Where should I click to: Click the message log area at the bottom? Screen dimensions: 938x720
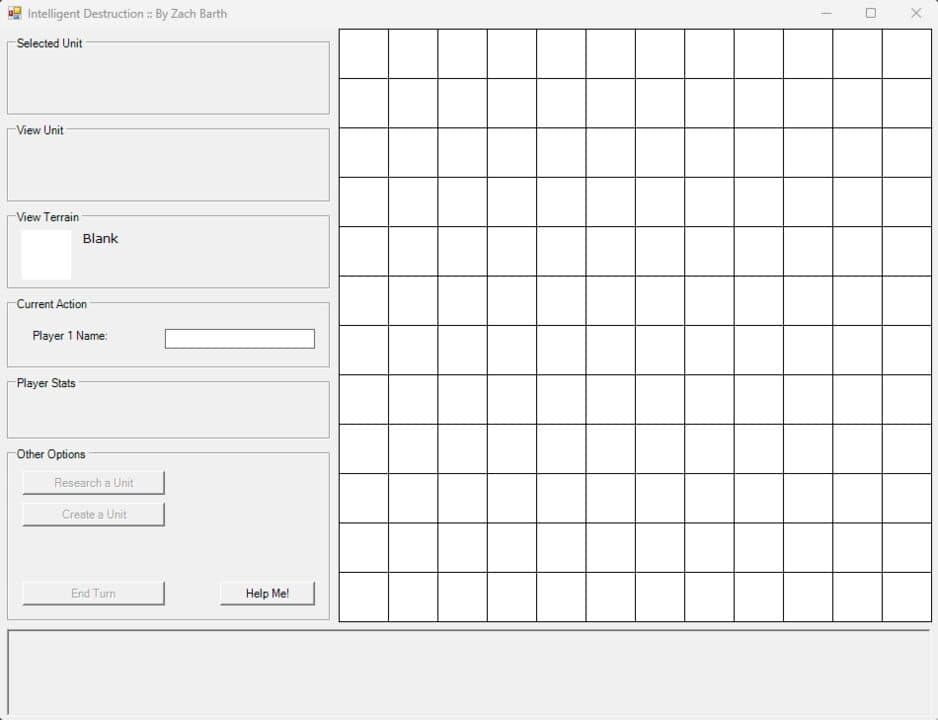pos(469,673)
